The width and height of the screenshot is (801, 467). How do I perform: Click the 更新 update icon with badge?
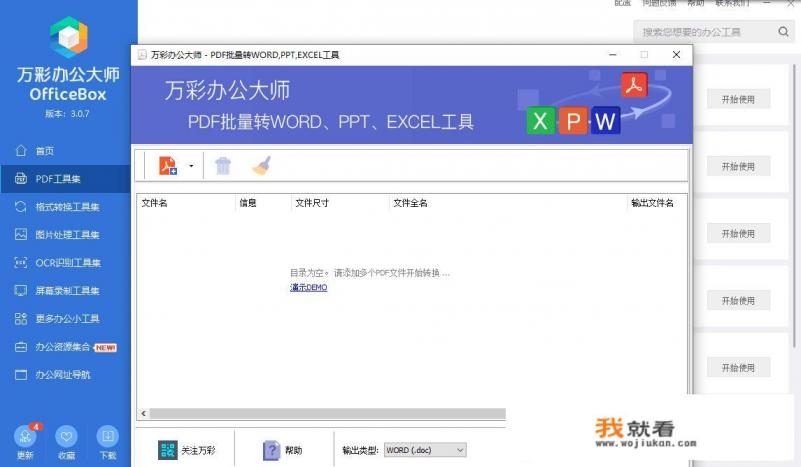[x=25, y=437]
